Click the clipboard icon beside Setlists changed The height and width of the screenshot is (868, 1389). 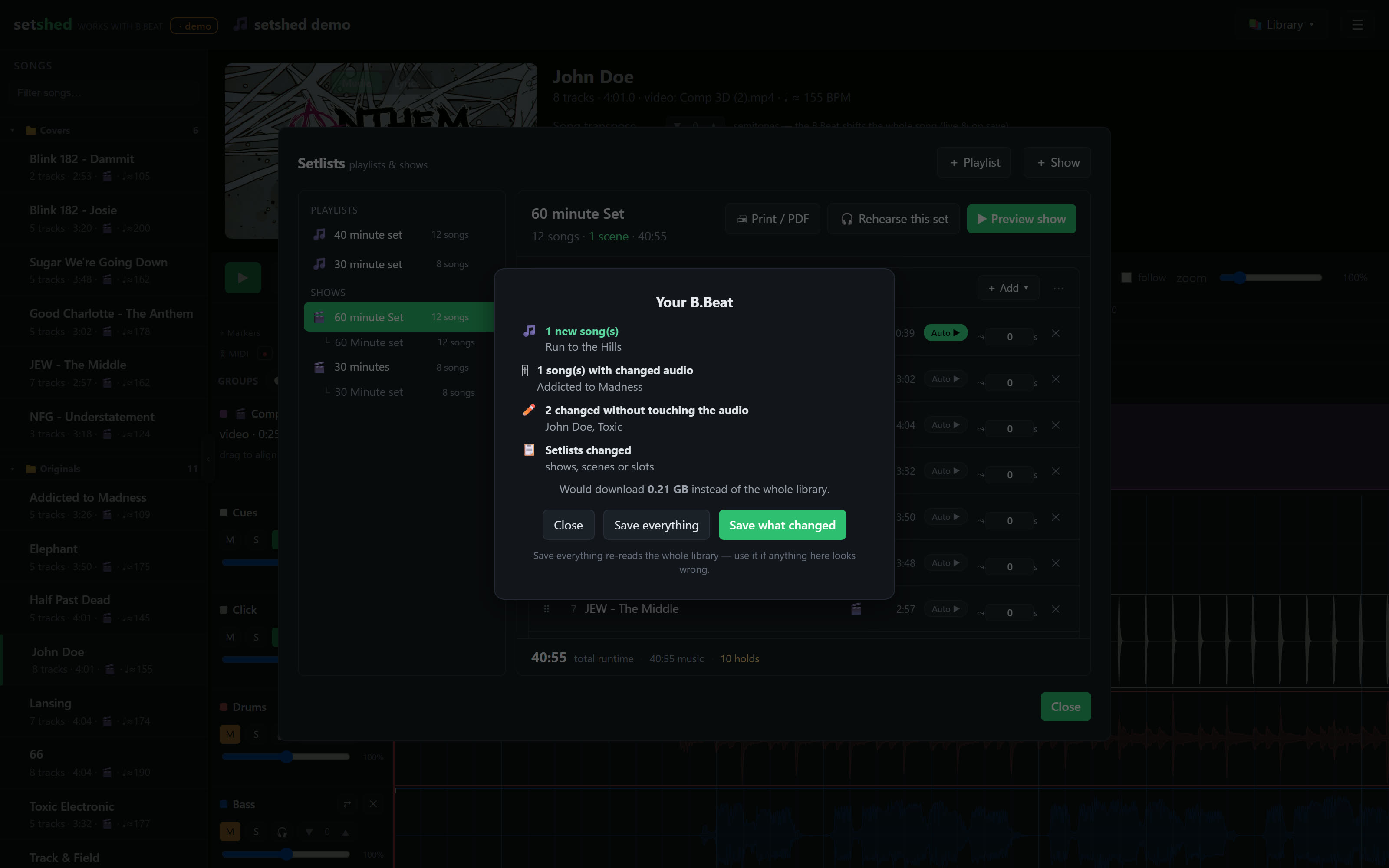529,450
